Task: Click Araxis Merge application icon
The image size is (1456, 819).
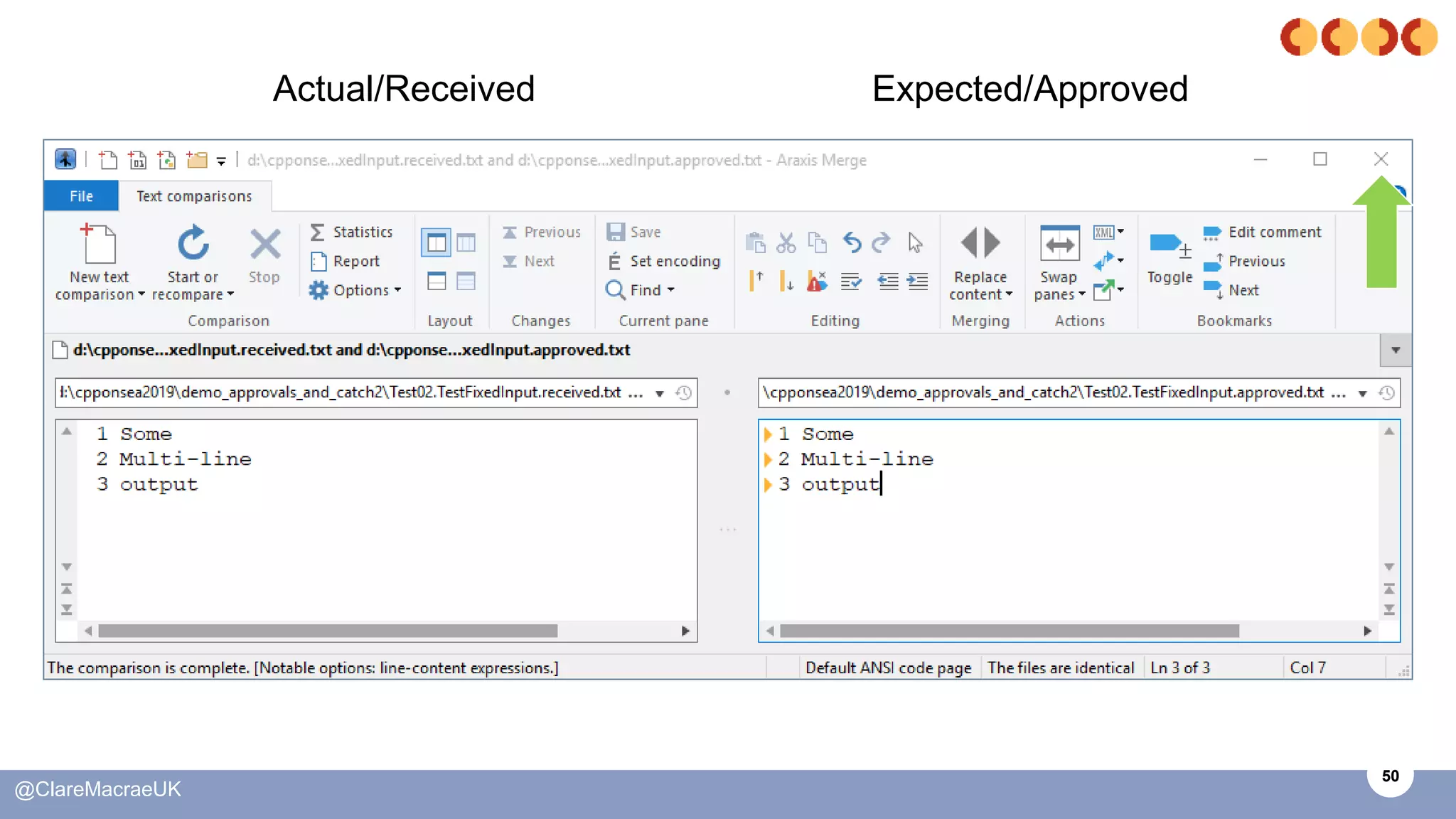Action: pos(65,159)
